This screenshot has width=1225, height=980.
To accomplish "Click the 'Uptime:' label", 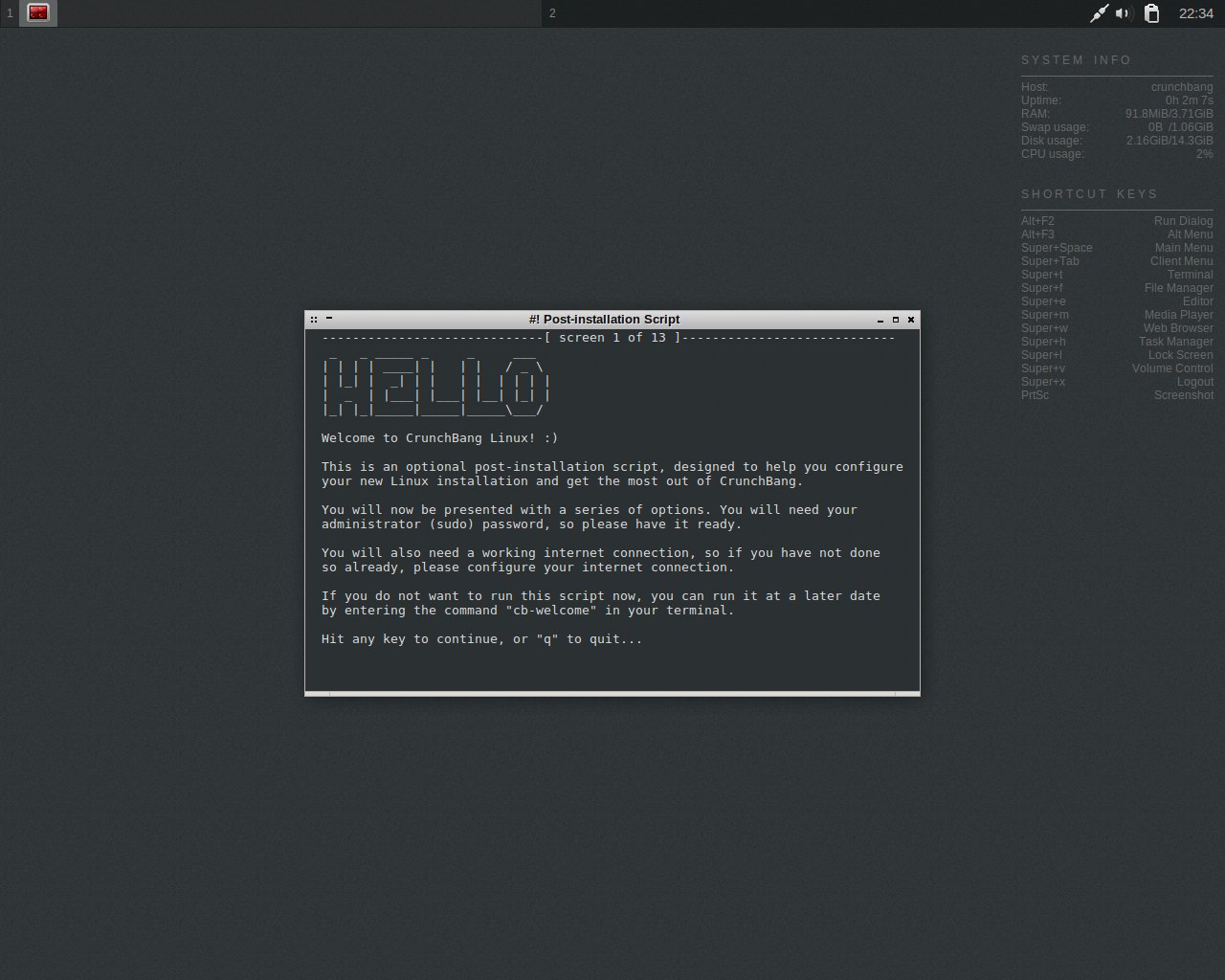I will [1041, 100].
